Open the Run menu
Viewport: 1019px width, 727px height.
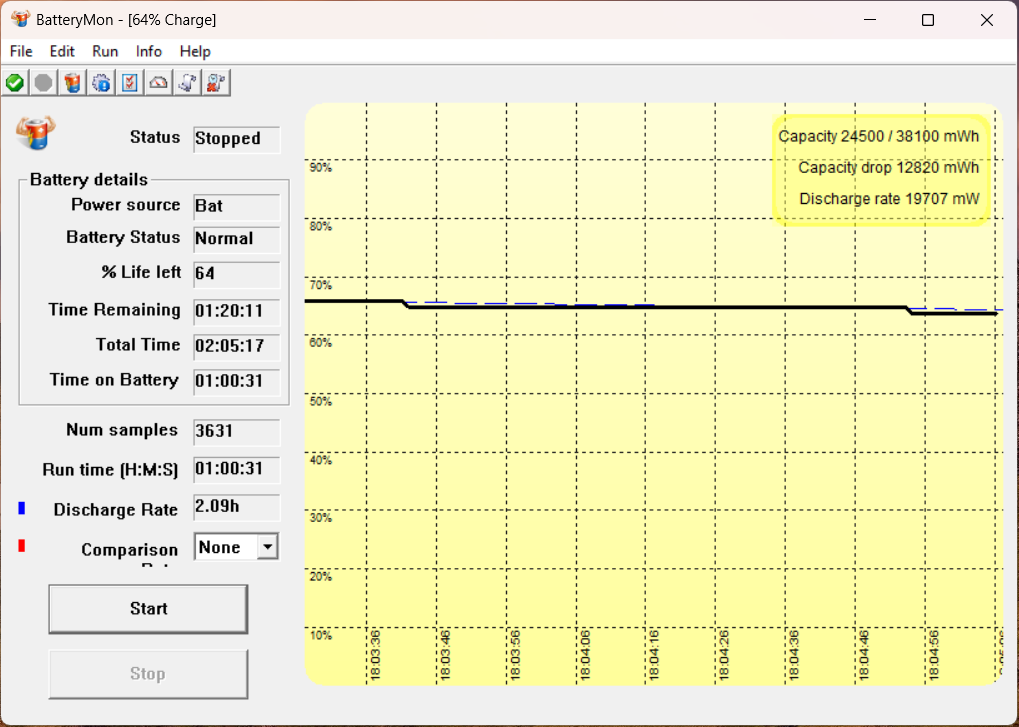[105, 51]
